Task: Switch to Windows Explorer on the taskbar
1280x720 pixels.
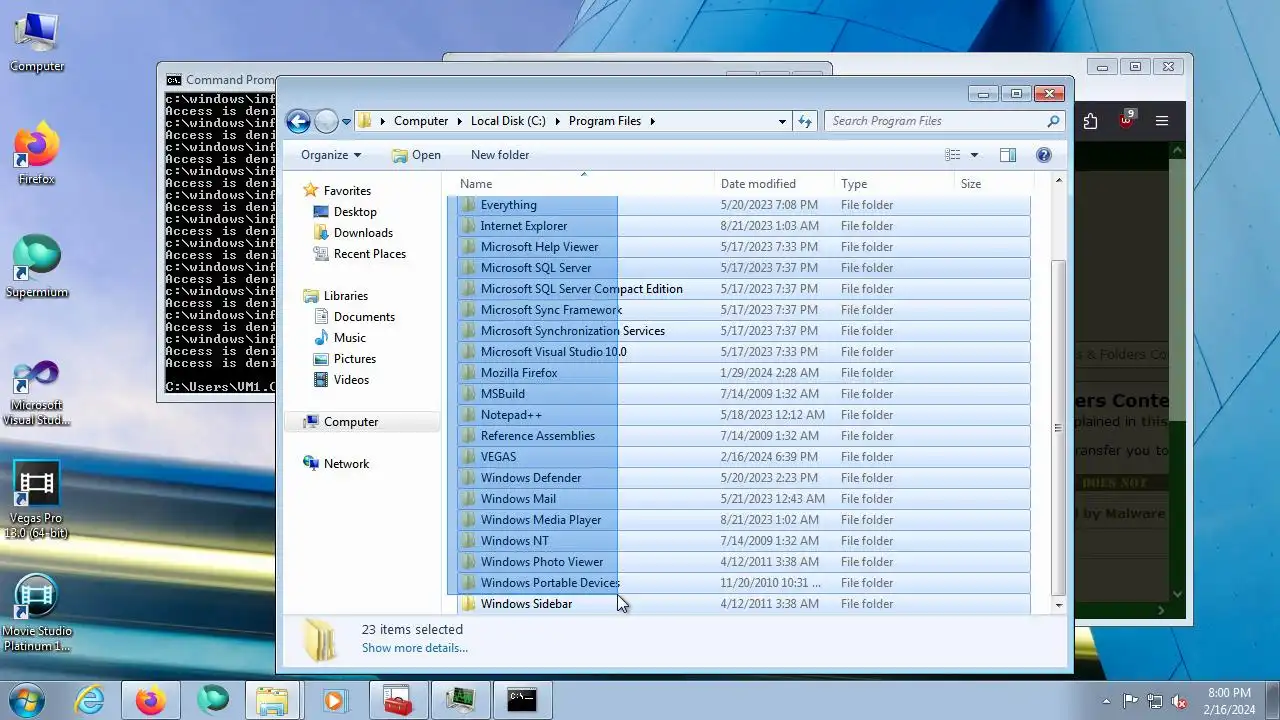Action: [x=273, y=700]
